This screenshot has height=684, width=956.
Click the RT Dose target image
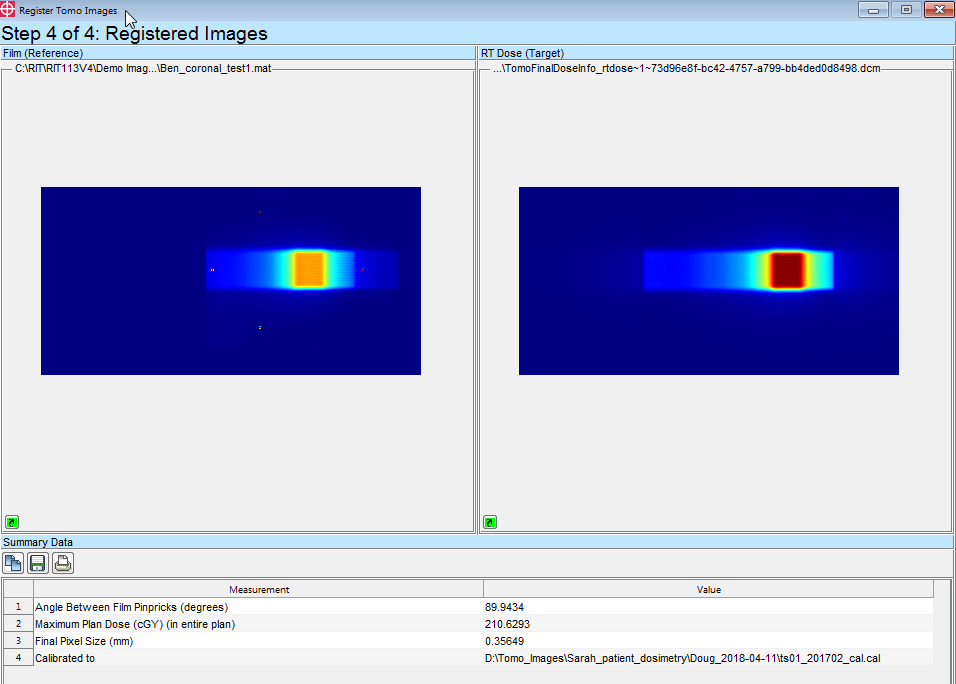coord(708,281)
